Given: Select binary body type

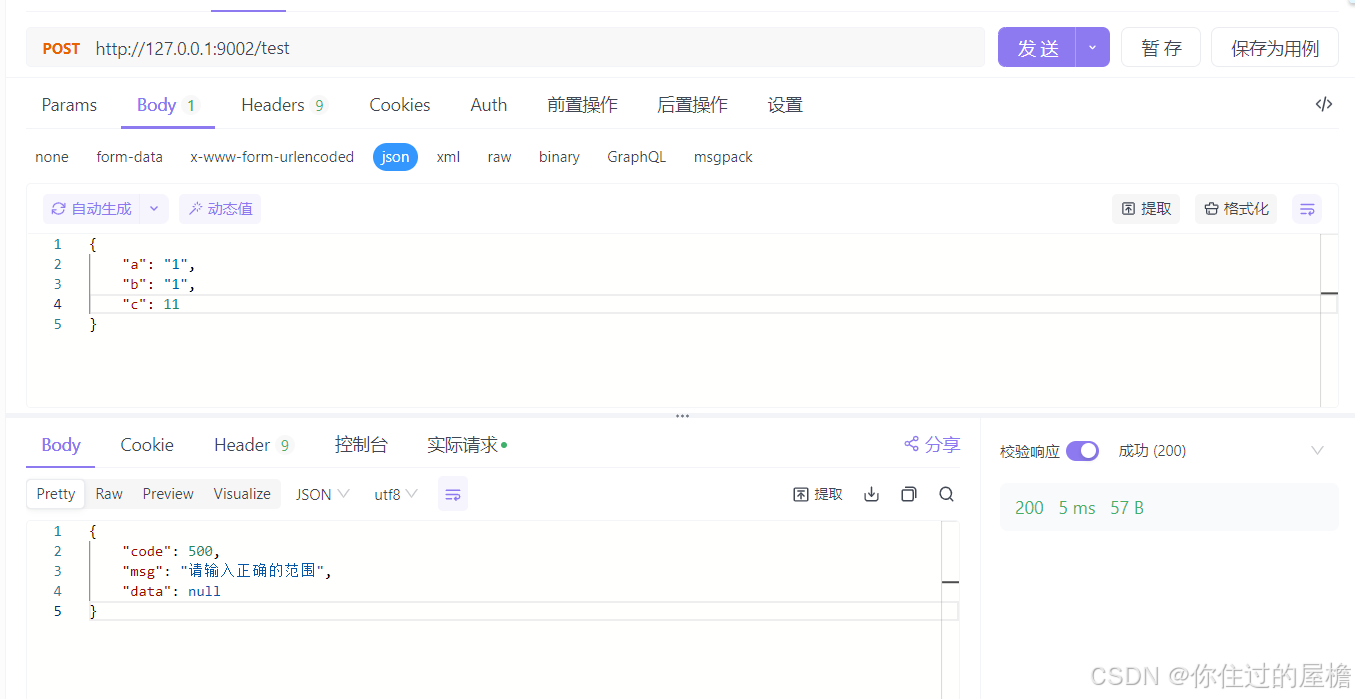Looking at the screenshot, I should 559,157.
